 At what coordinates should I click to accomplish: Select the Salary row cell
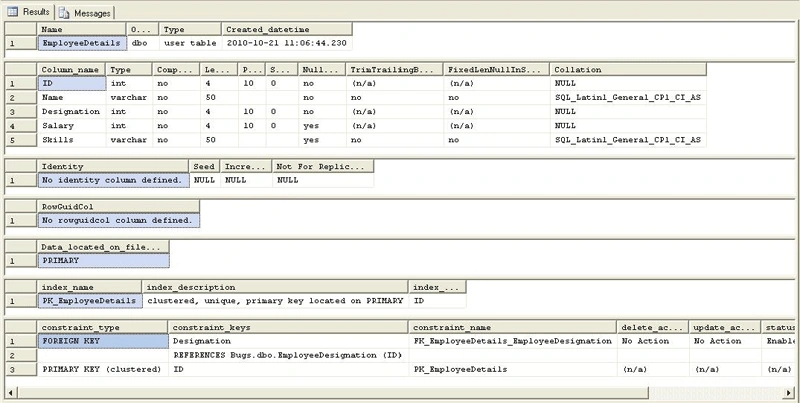[71, 125]
